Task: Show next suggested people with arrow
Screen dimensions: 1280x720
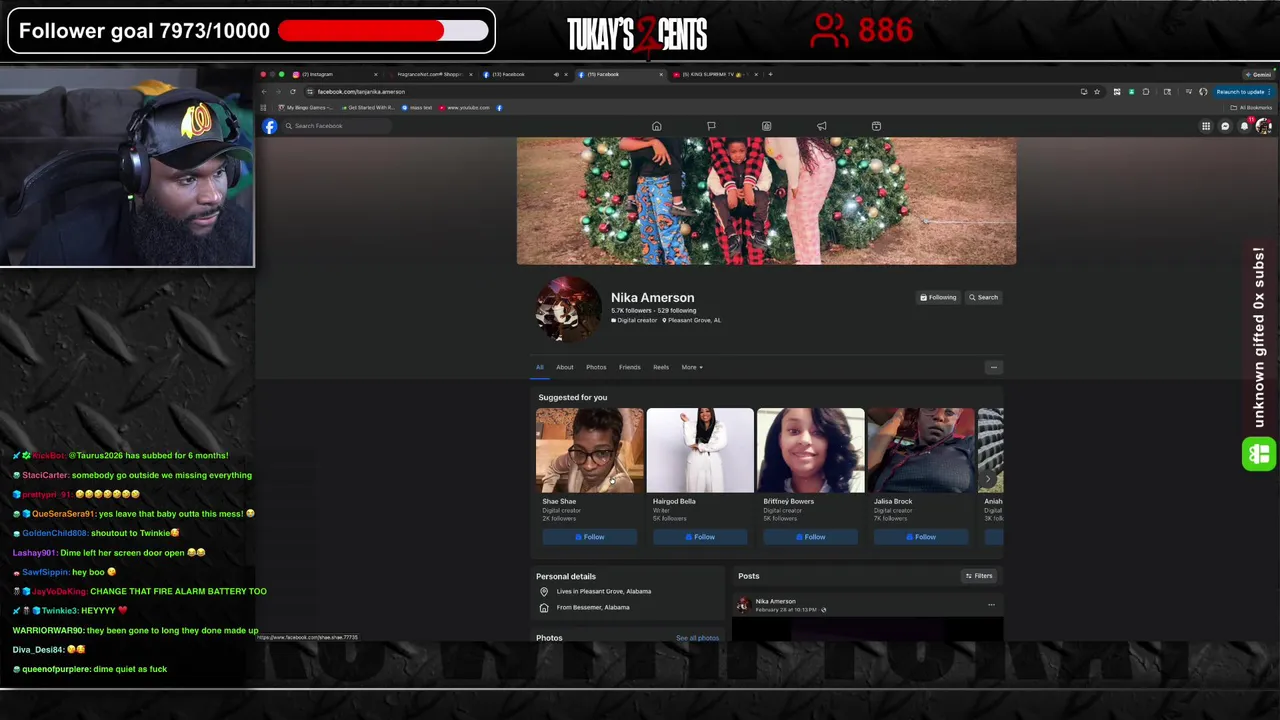Action: (988, 479)
